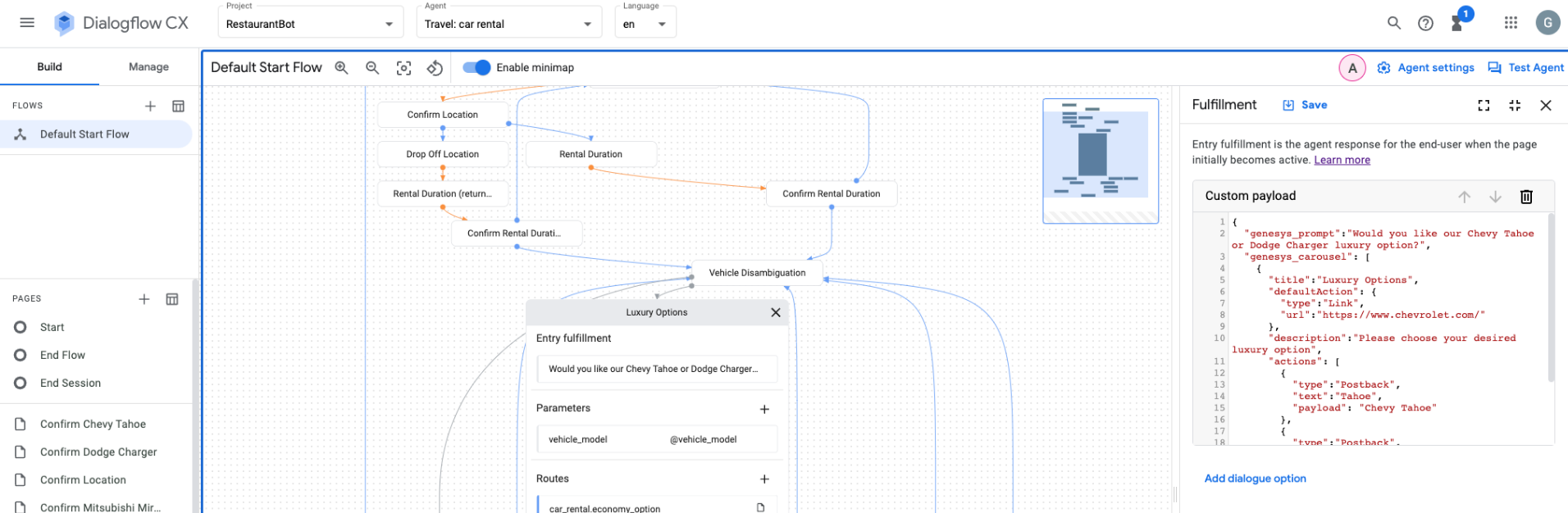Click the minimap overview thumbnail
The image size is (1568, 513).
point(1101,161)
